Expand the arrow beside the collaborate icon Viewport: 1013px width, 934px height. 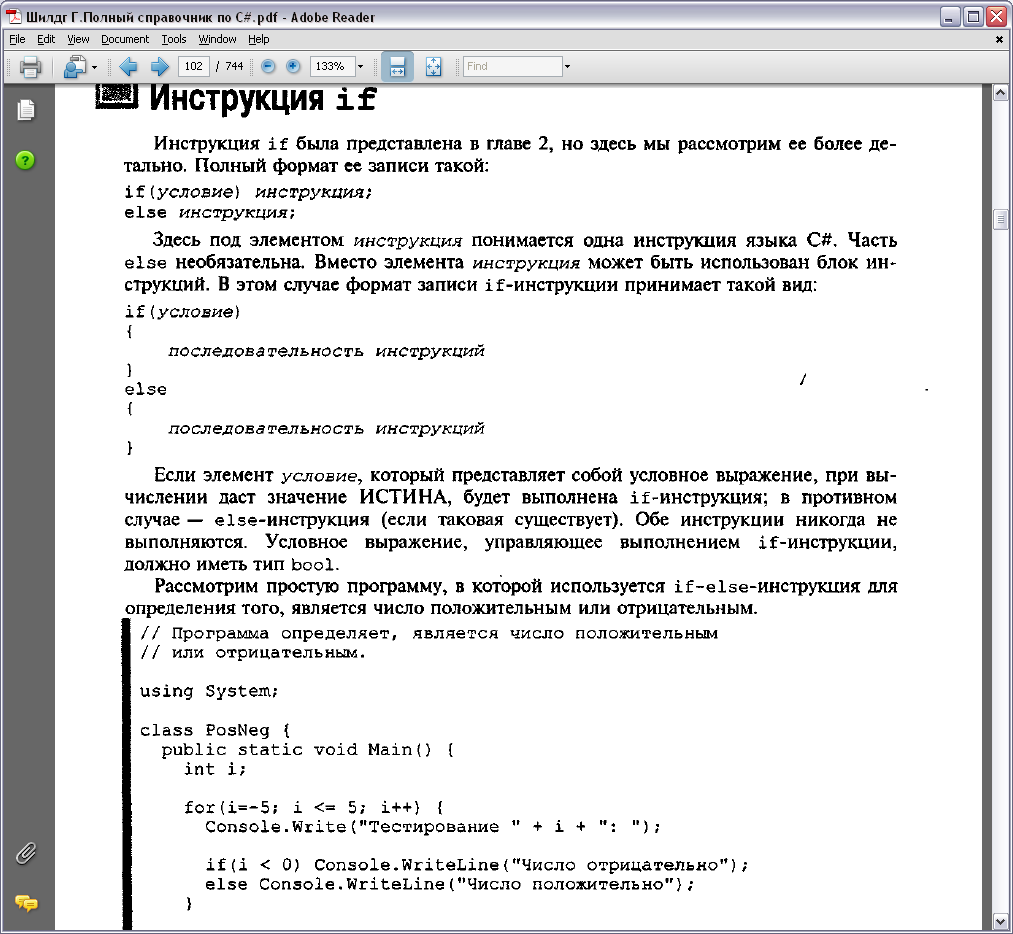[x=94, y=67]
